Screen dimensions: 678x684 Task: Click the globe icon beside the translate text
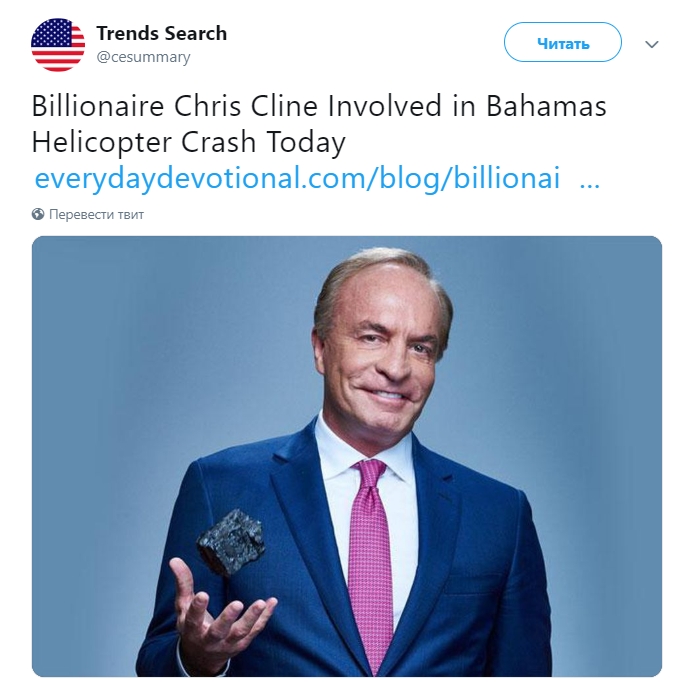(38, 214)
